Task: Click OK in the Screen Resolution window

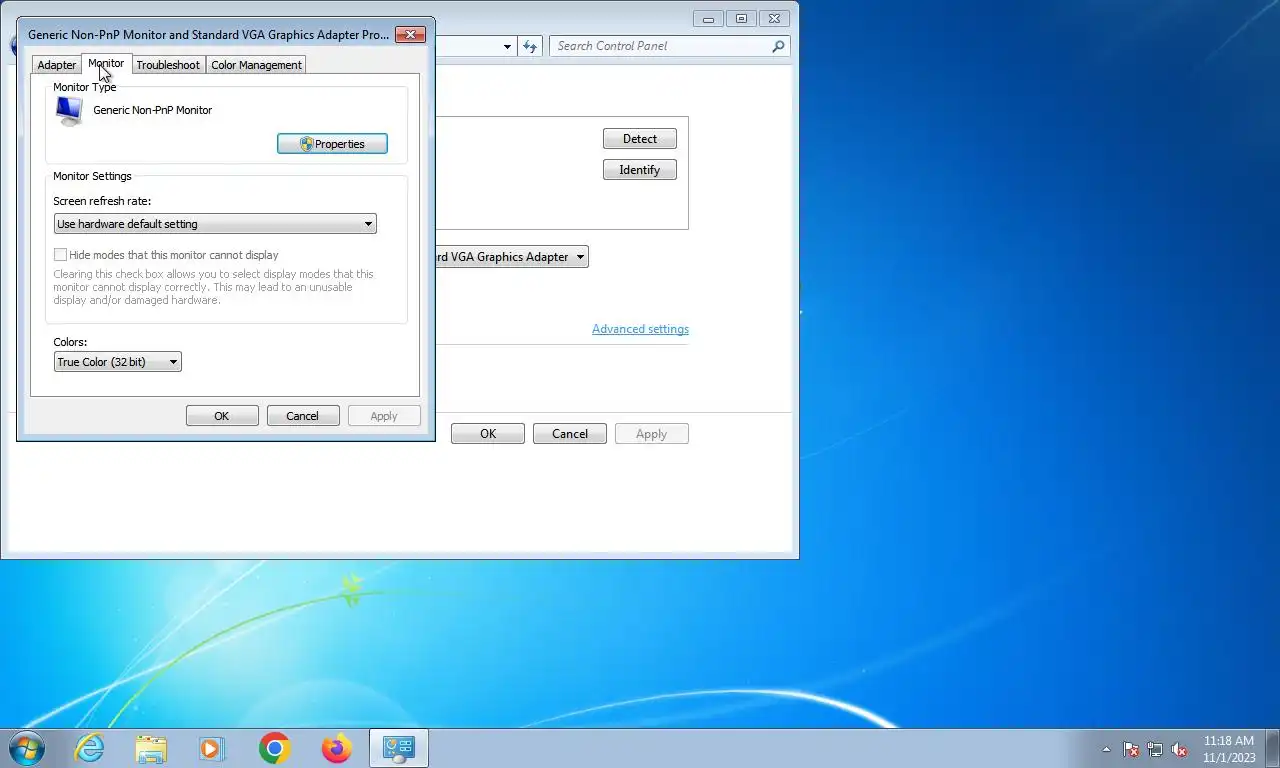Action: pyautogui.click(x=488, y=434)
